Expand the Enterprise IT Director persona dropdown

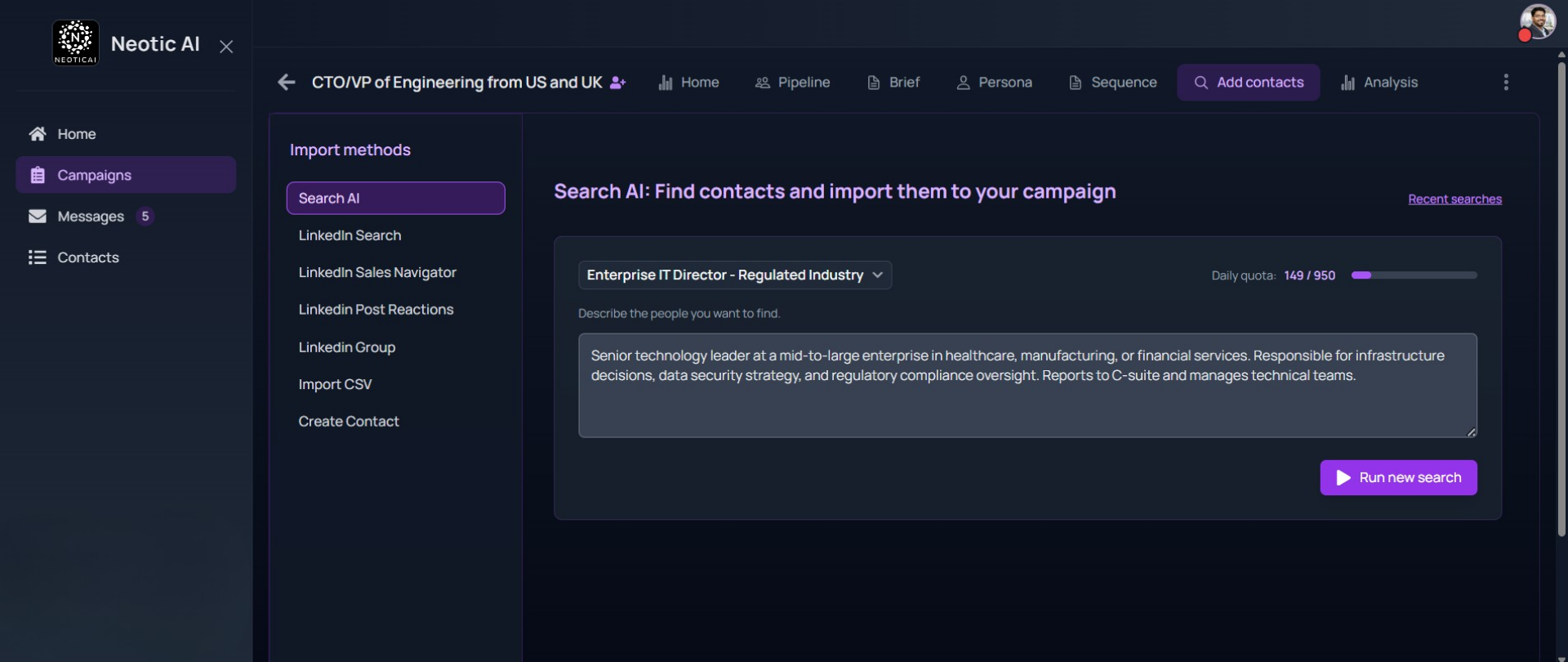[x=735, y=275]
